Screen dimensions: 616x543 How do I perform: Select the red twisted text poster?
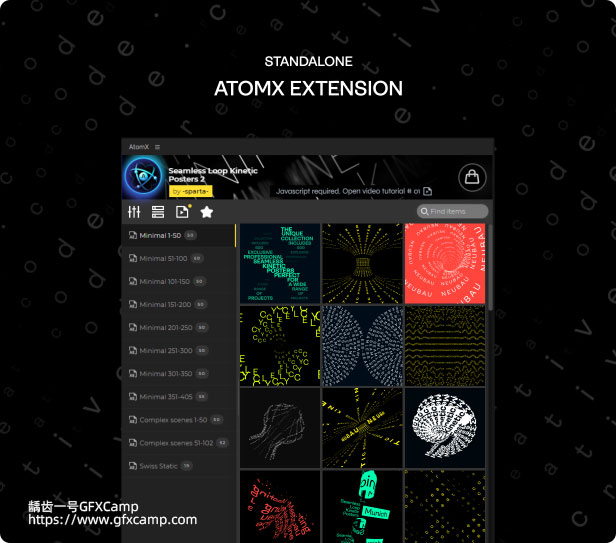pyautogui.click(x=280, y=506)
